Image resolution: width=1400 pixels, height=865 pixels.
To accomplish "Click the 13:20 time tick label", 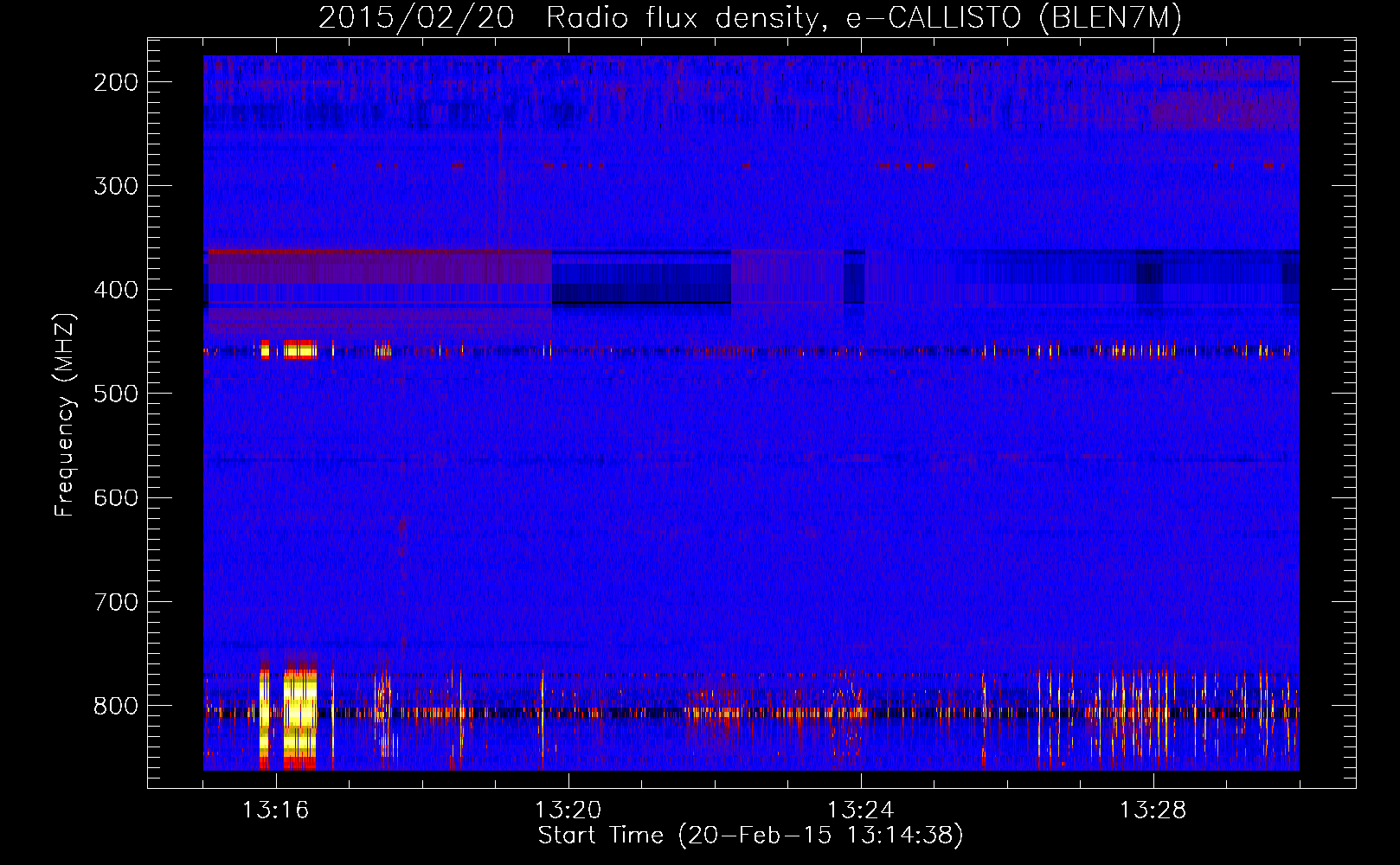I will click(x=568, y=811).
